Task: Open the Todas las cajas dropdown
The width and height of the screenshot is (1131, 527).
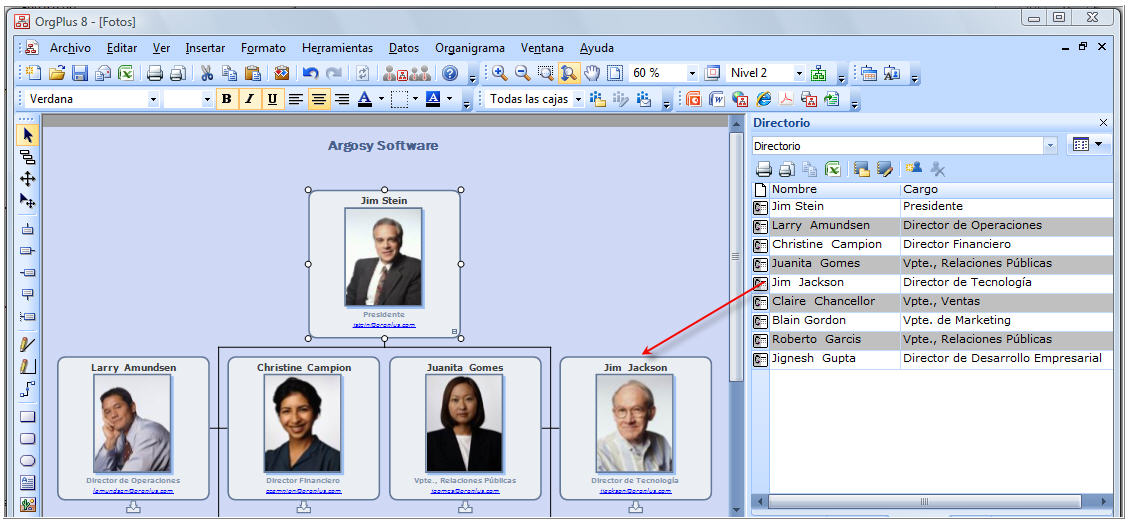Action: (578, 99)
